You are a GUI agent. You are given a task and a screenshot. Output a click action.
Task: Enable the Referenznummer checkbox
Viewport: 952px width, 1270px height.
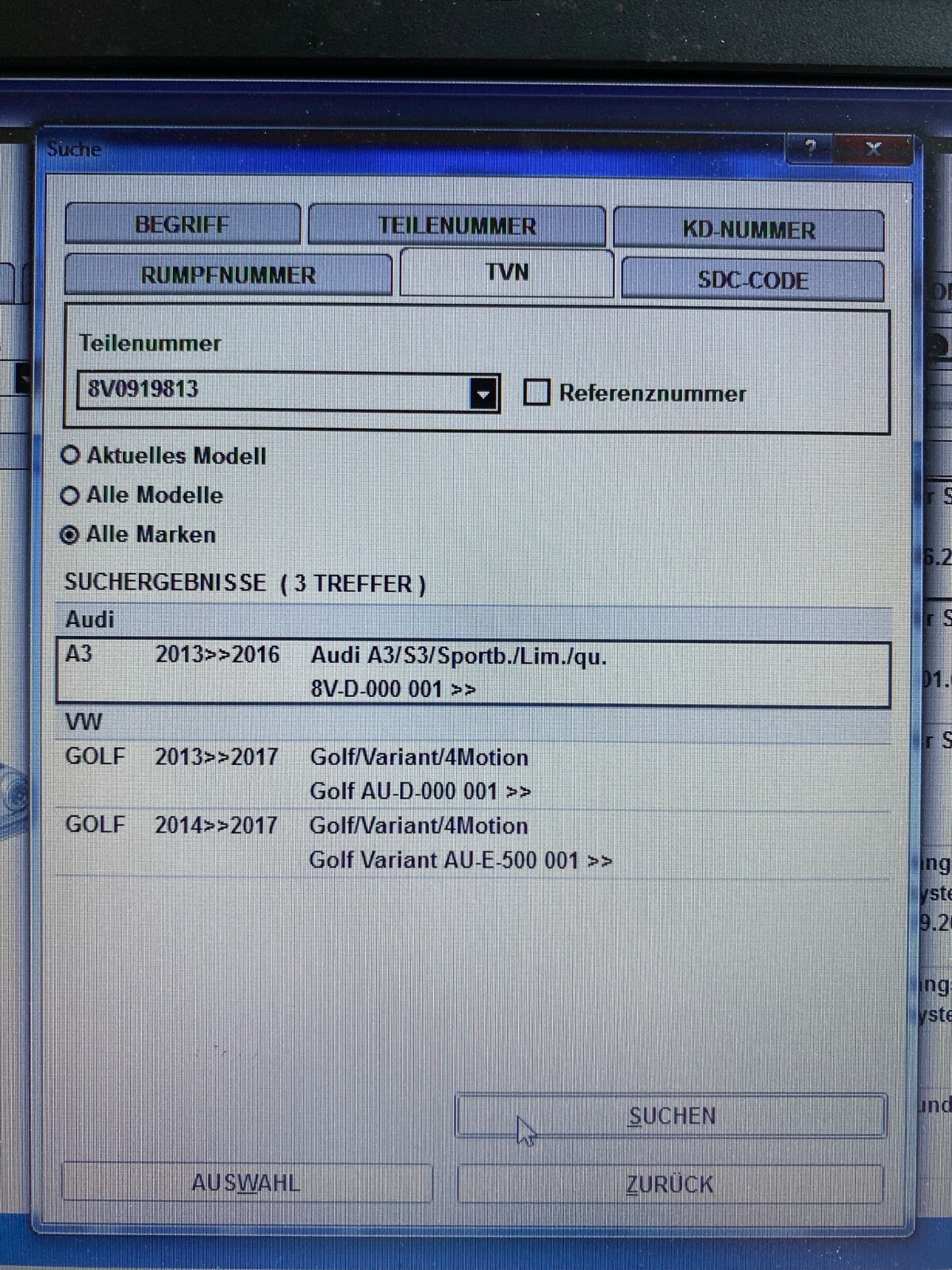[x=537, y=392]
